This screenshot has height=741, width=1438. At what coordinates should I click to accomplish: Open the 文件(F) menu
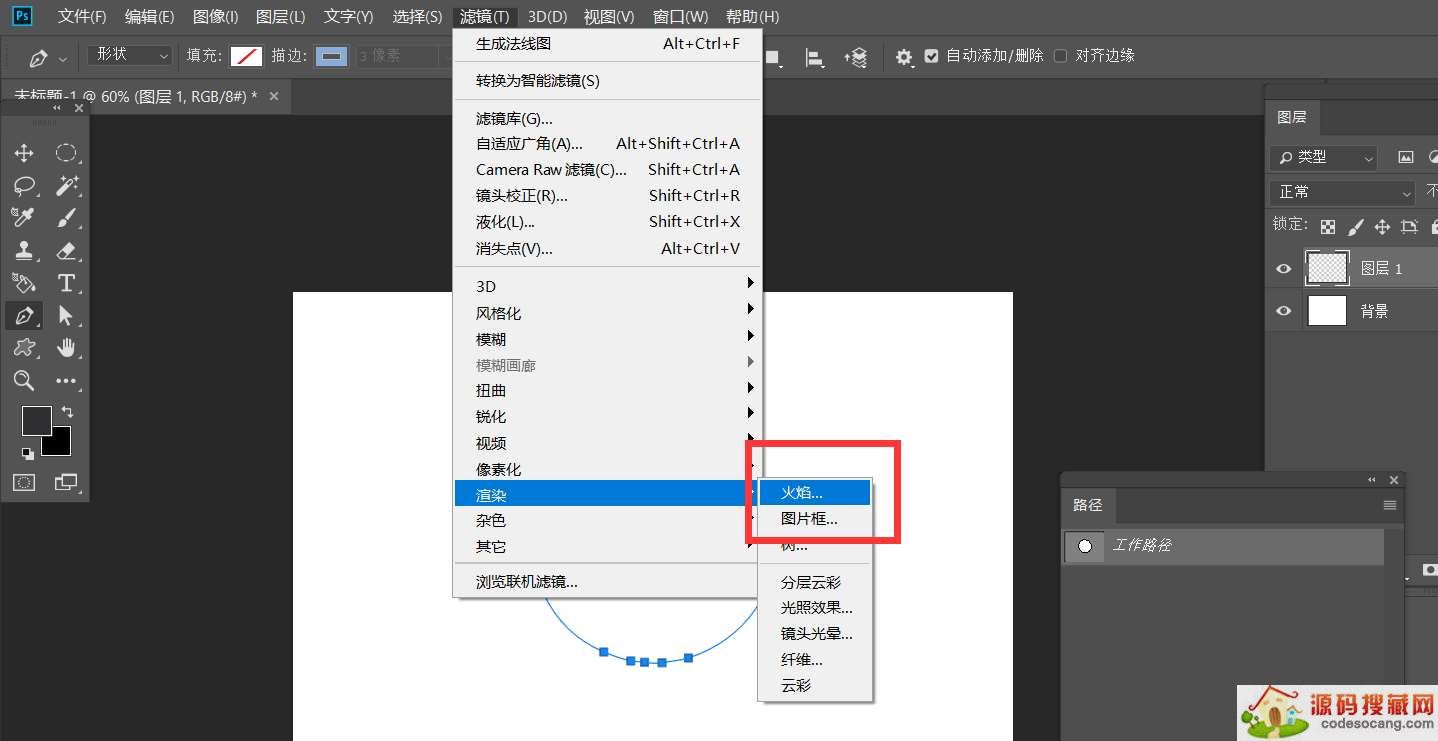tap(82, 17)
